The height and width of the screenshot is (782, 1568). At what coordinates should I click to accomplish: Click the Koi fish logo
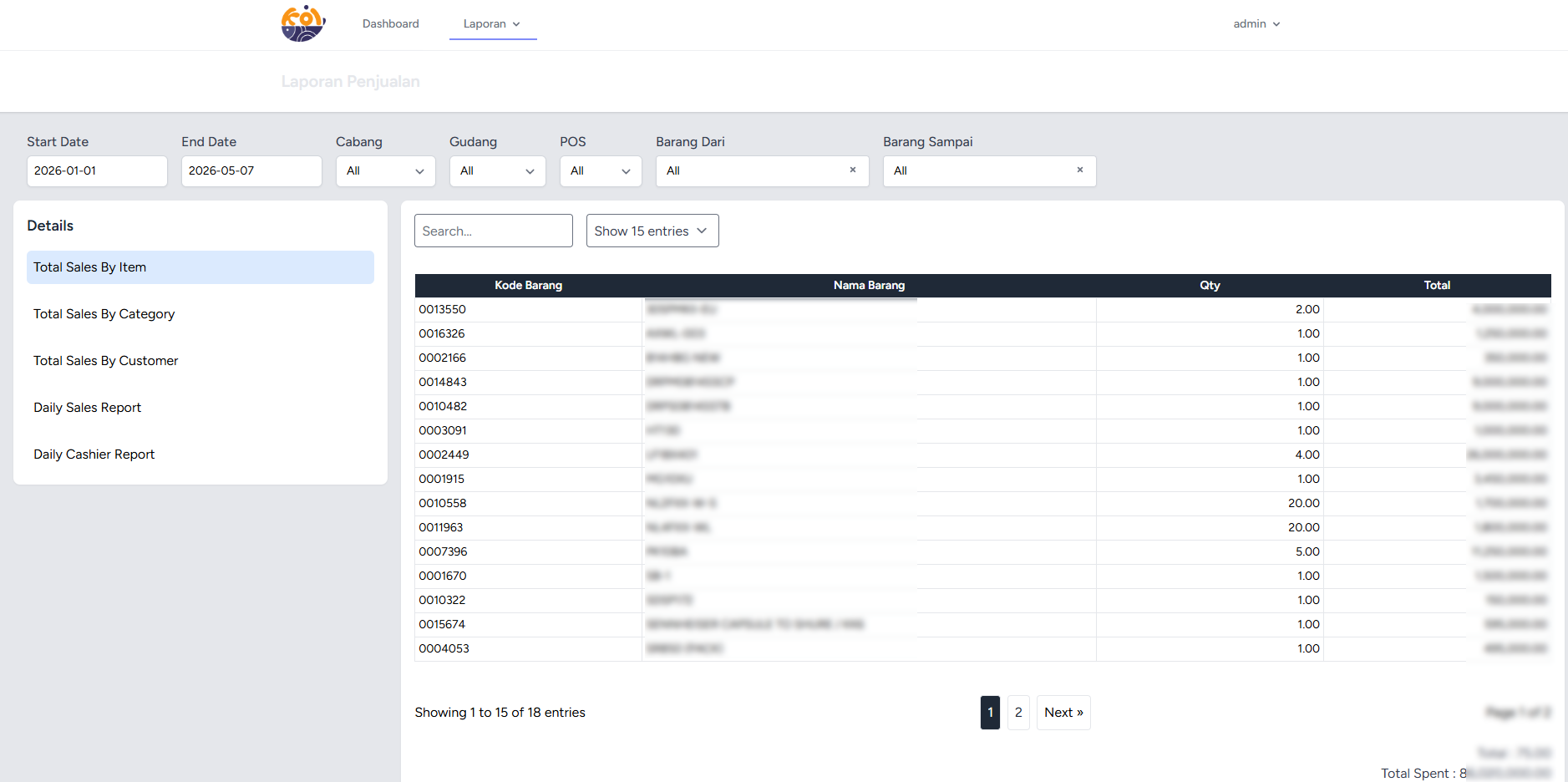click(303, 23)
